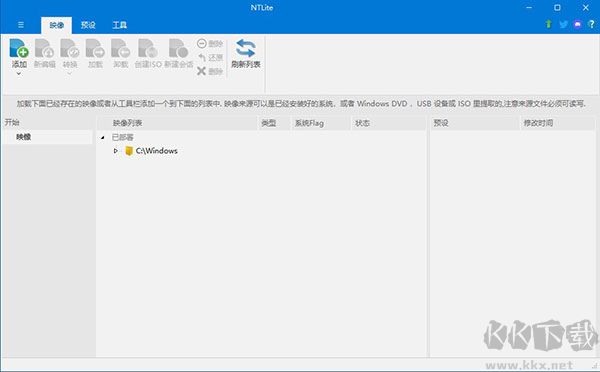Maximize the NTLite window

[x=558, y=8]
